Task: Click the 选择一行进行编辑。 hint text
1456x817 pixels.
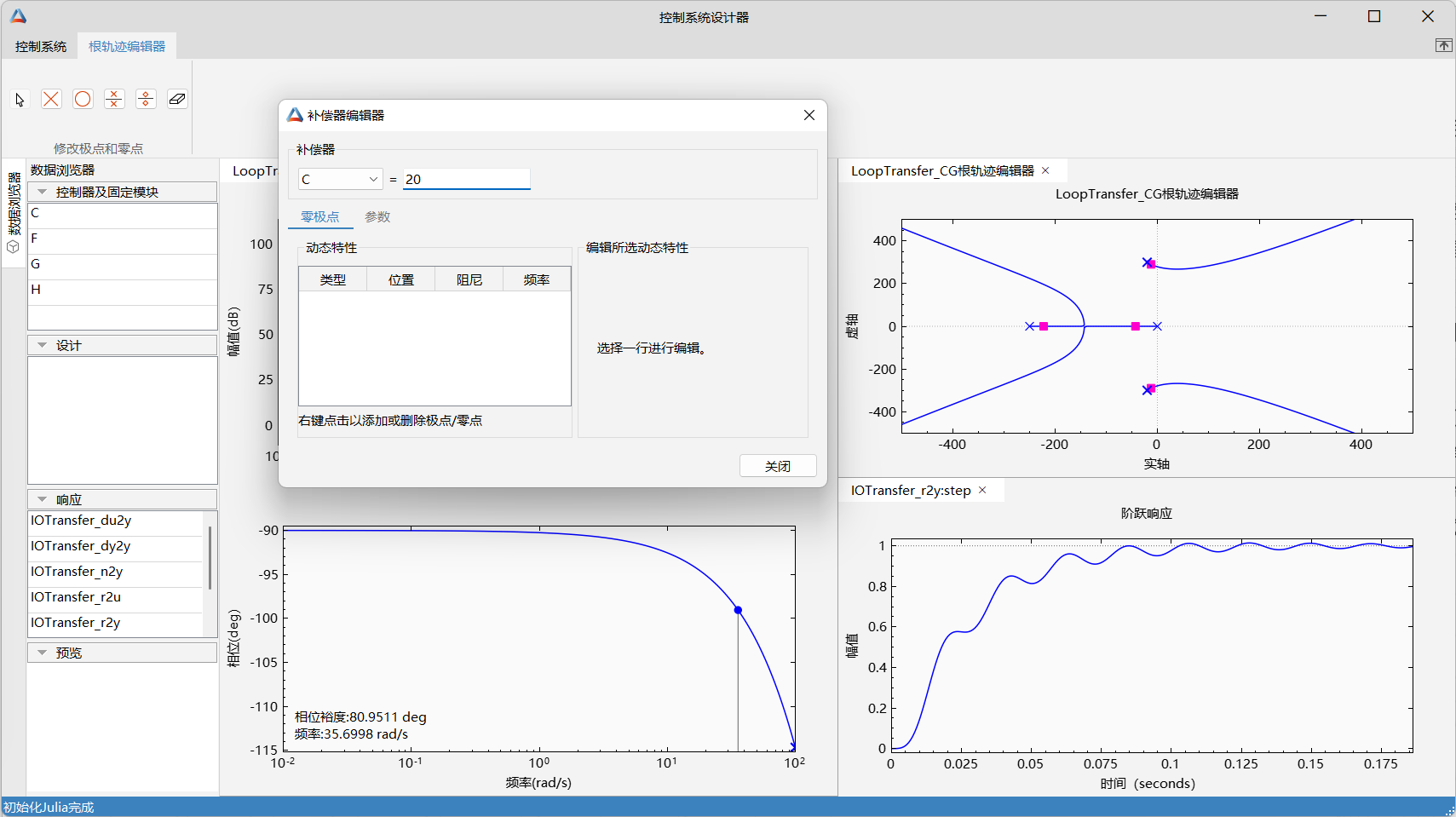Action: point(652,348)
